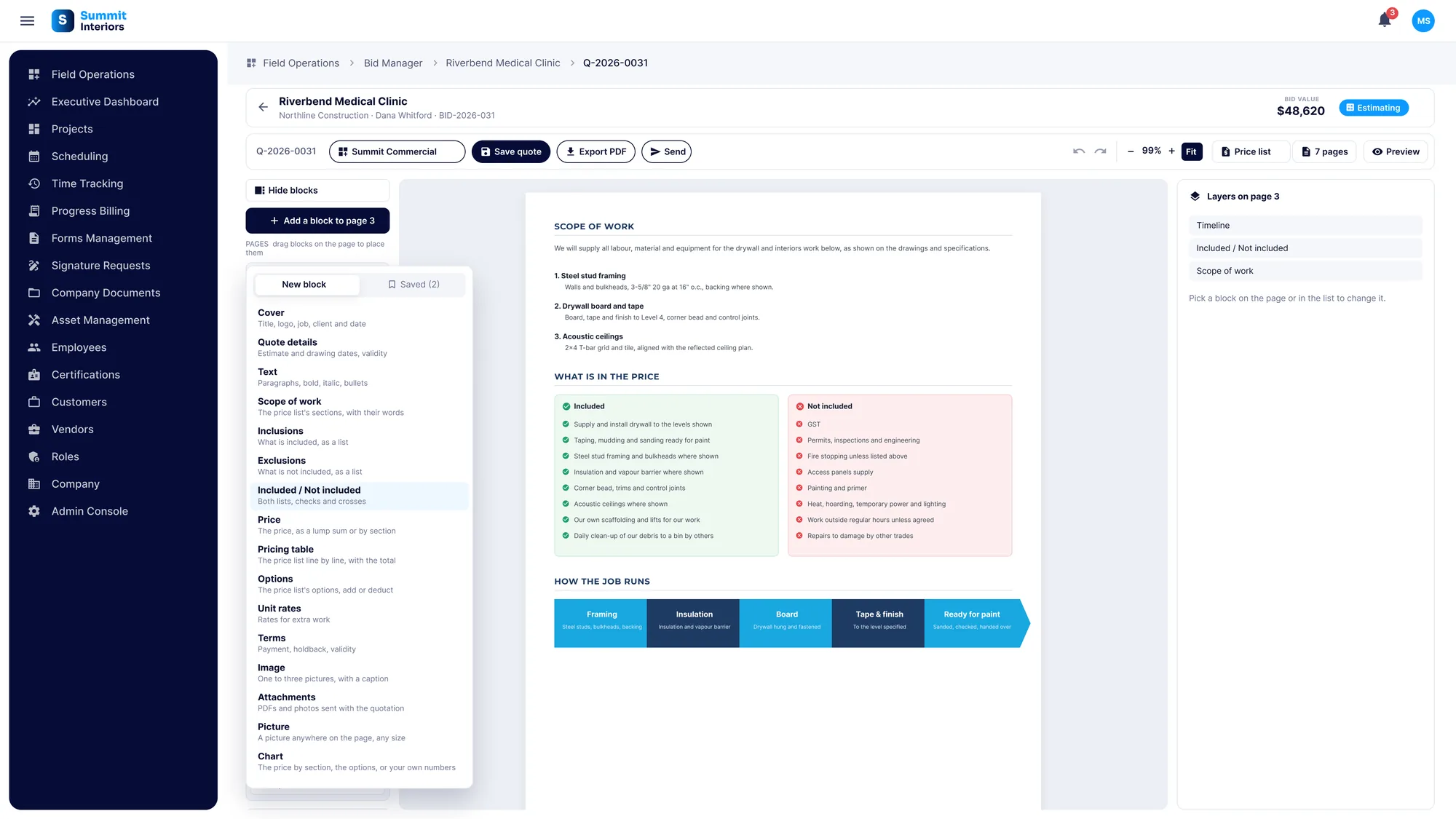1456x819 pixels.
Task: Open the MS user avatar
Action: 1423,21
